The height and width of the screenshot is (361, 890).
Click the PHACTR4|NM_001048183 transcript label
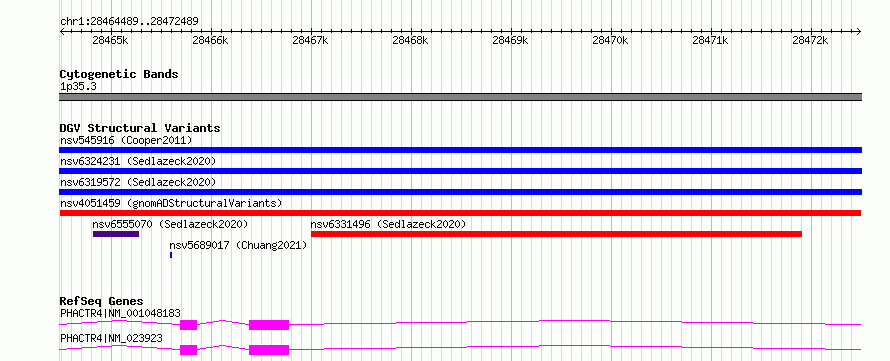coord(120,313)
